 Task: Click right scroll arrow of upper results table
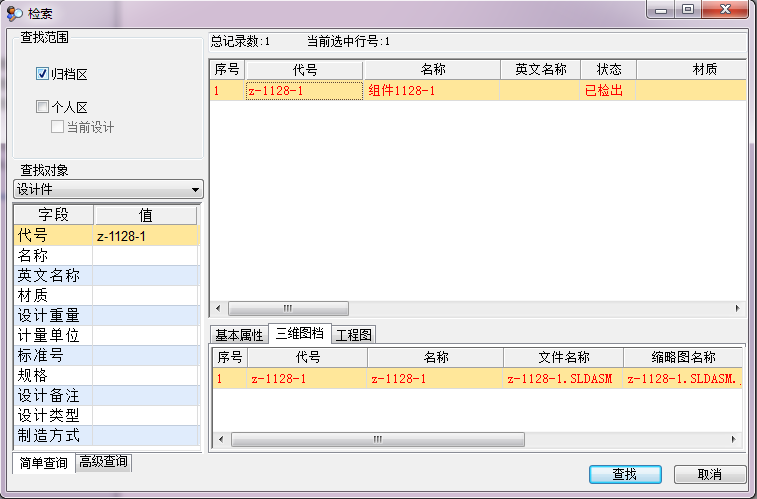pos(737,308)
